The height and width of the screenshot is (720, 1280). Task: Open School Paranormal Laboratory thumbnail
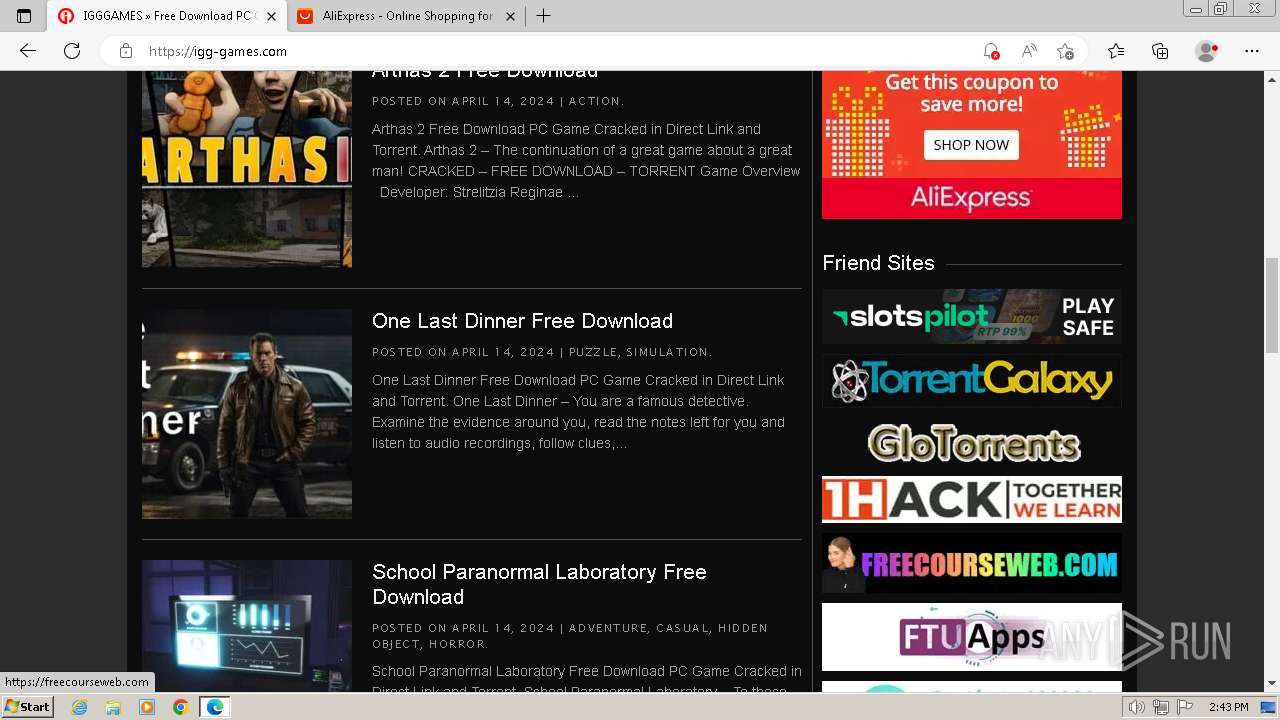tap(247, 626)
